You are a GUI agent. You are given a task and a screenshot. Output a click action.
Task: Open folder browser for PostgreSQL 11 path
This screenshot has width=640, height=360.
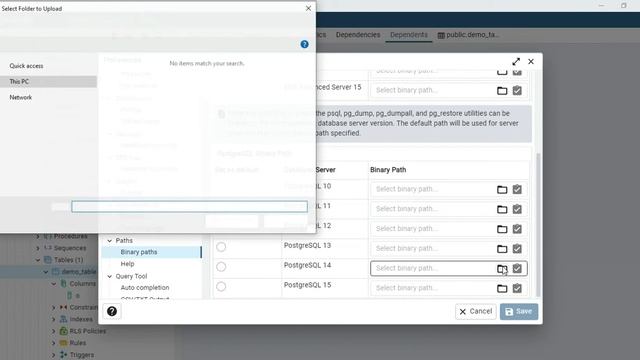[x=502, y=209]
